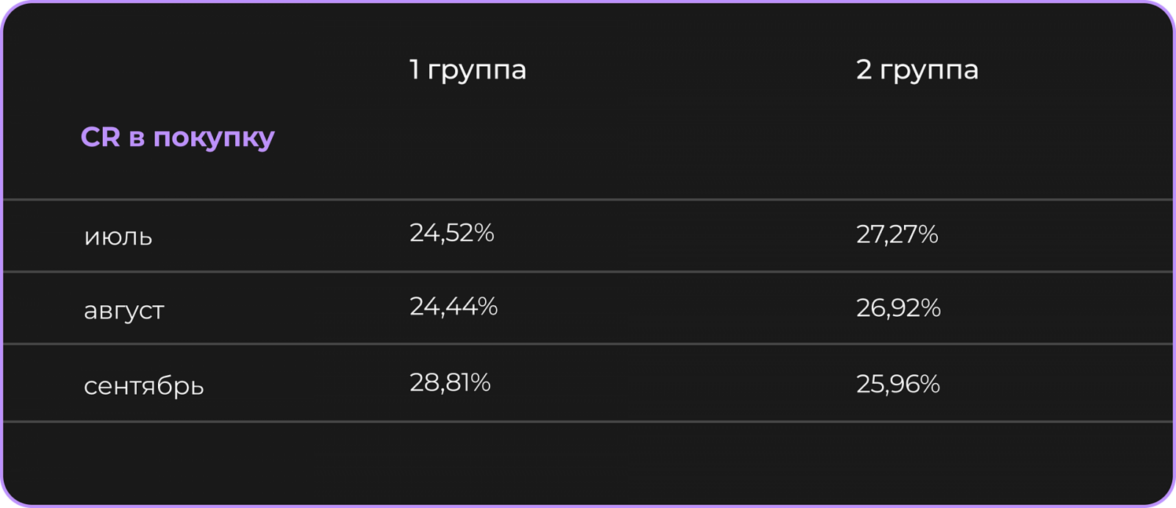The image size is (1176, 508).
Task: Click the "август" row label
Action: 124,310
